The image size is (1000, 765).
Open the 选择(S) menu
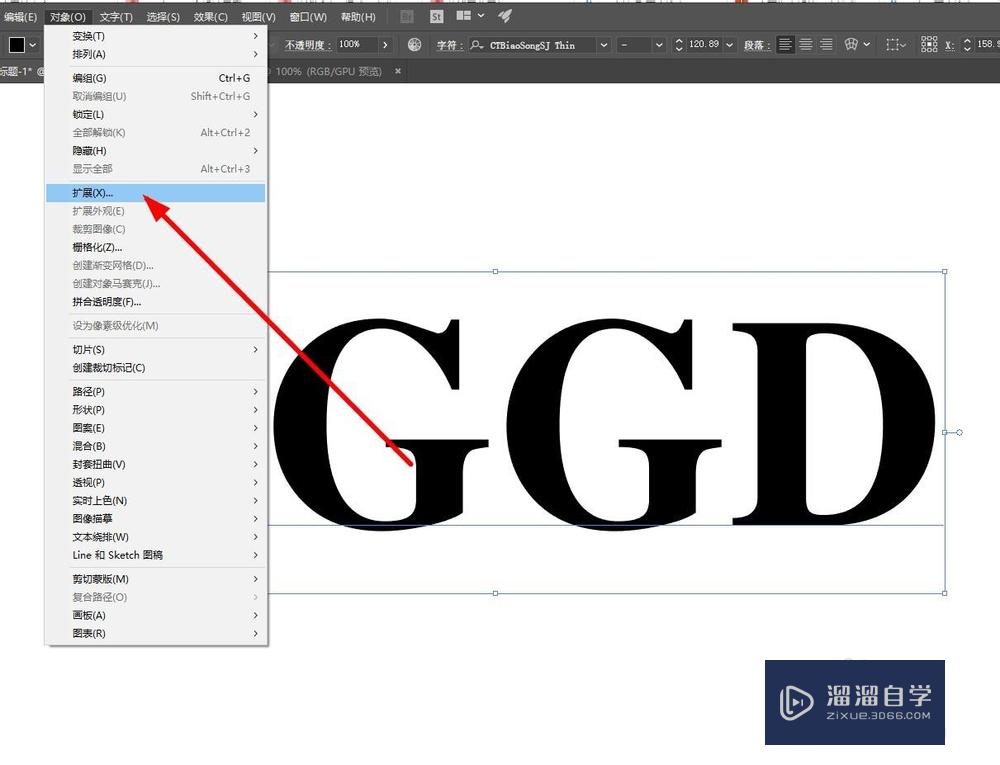click(163, 17)
